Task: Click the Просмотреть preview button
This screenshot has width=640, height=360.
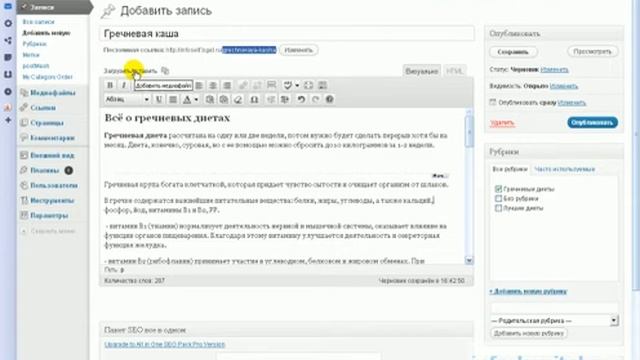Action: (x=592, y=51)
